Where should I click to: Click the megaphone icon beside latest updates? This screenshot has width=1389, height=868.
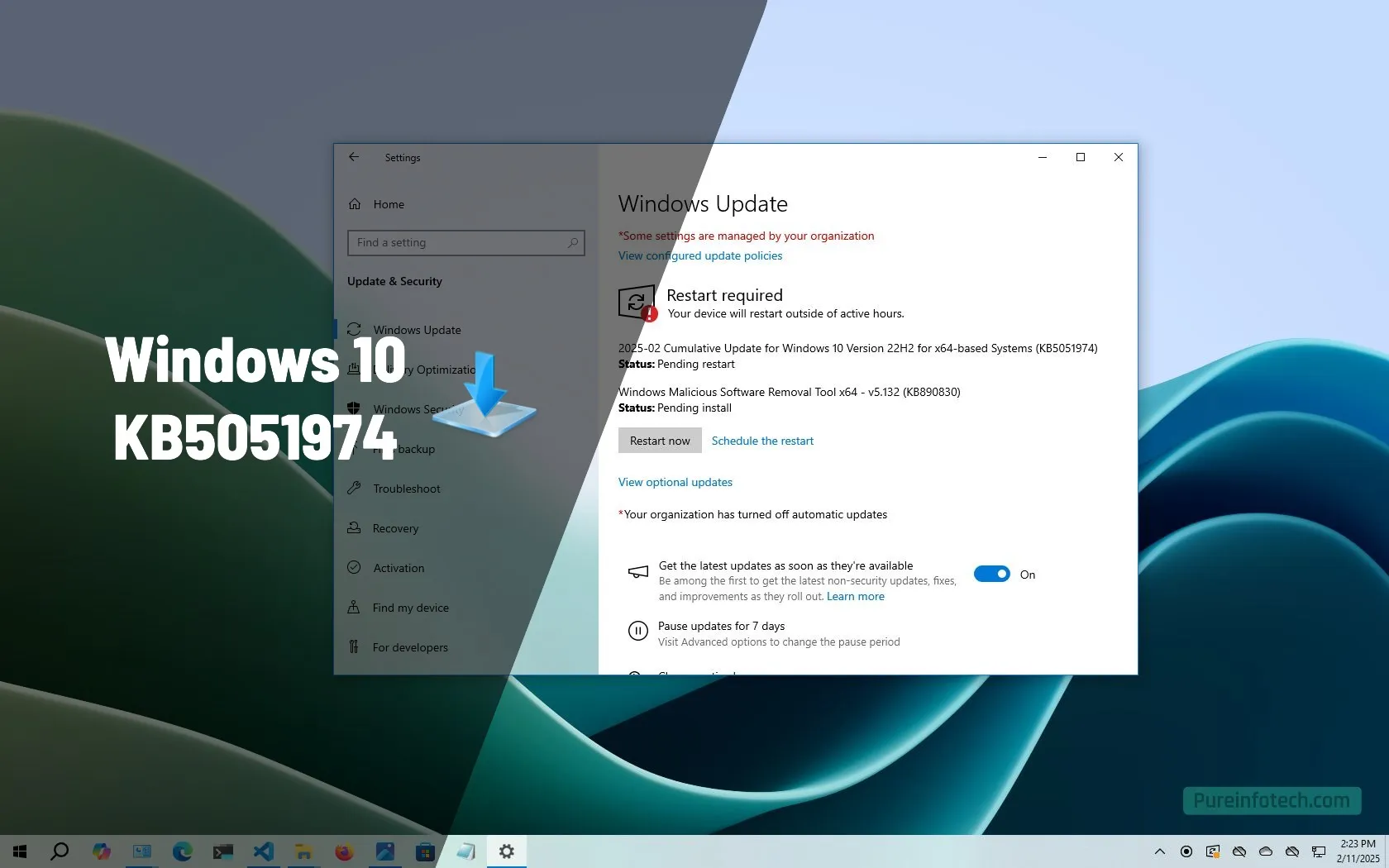coord(637,572)
